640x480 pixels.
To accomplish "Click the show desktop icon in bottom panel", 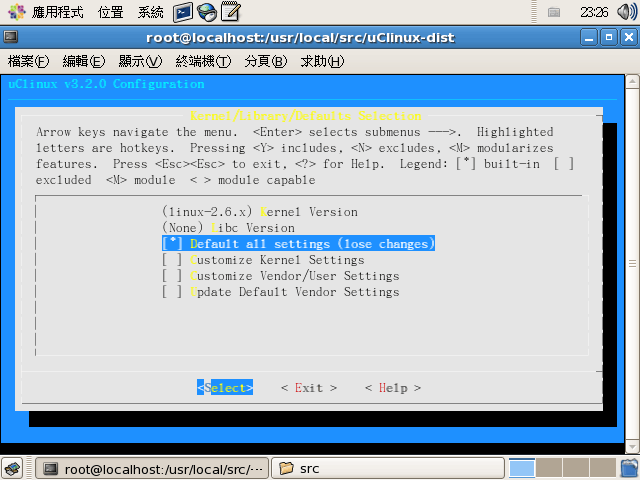I will click(13, 468).
